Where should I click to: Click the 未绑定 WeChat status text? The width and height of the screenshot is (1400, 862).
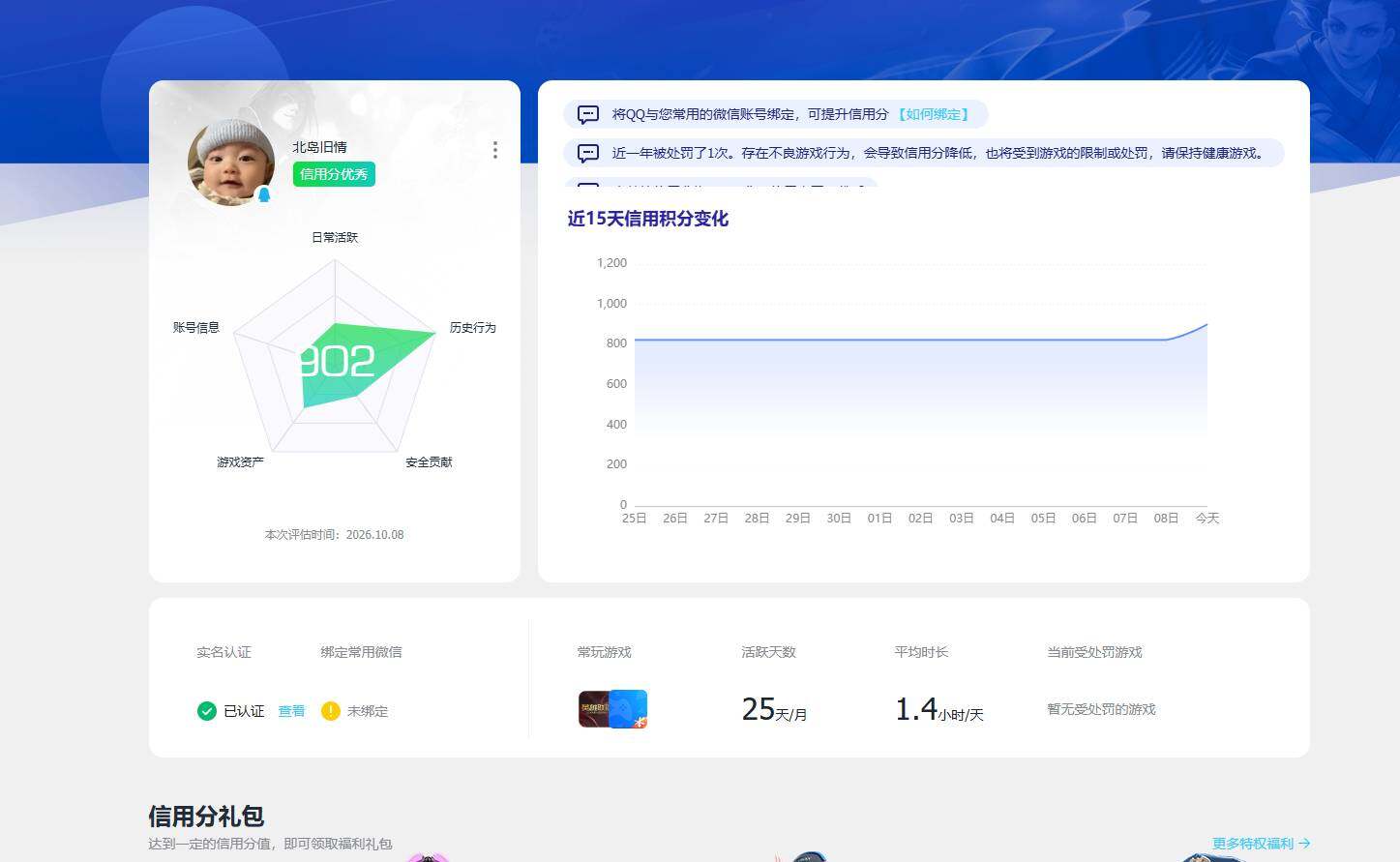[x=368, y=711]
